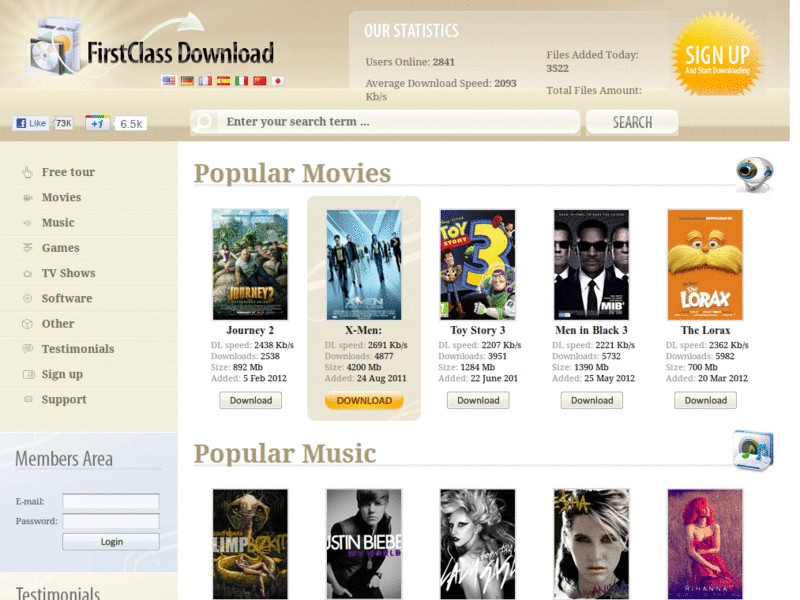Open the Toy Story 3 poster
This screenshot has width=800, height=600.
pyautogui.click(x=478, y=264)
